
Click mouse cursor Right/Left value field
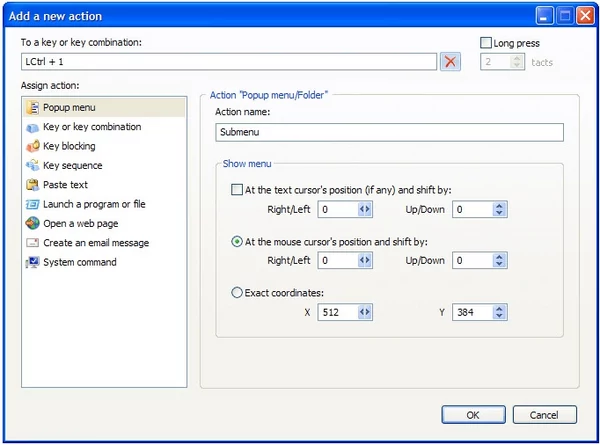(338, 260)
